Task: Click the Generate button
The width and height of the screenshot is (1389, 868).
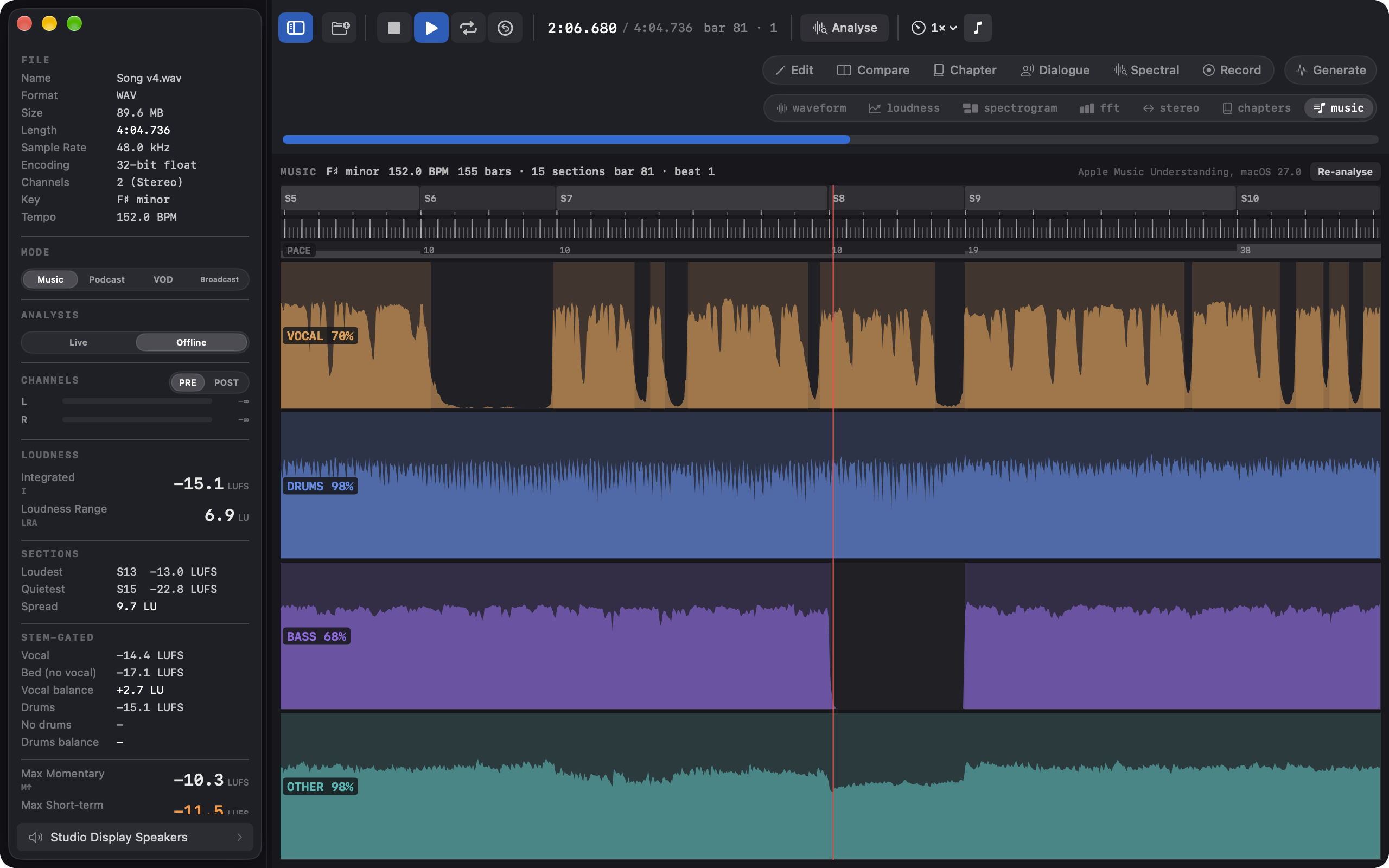Action: point(1330,70)
